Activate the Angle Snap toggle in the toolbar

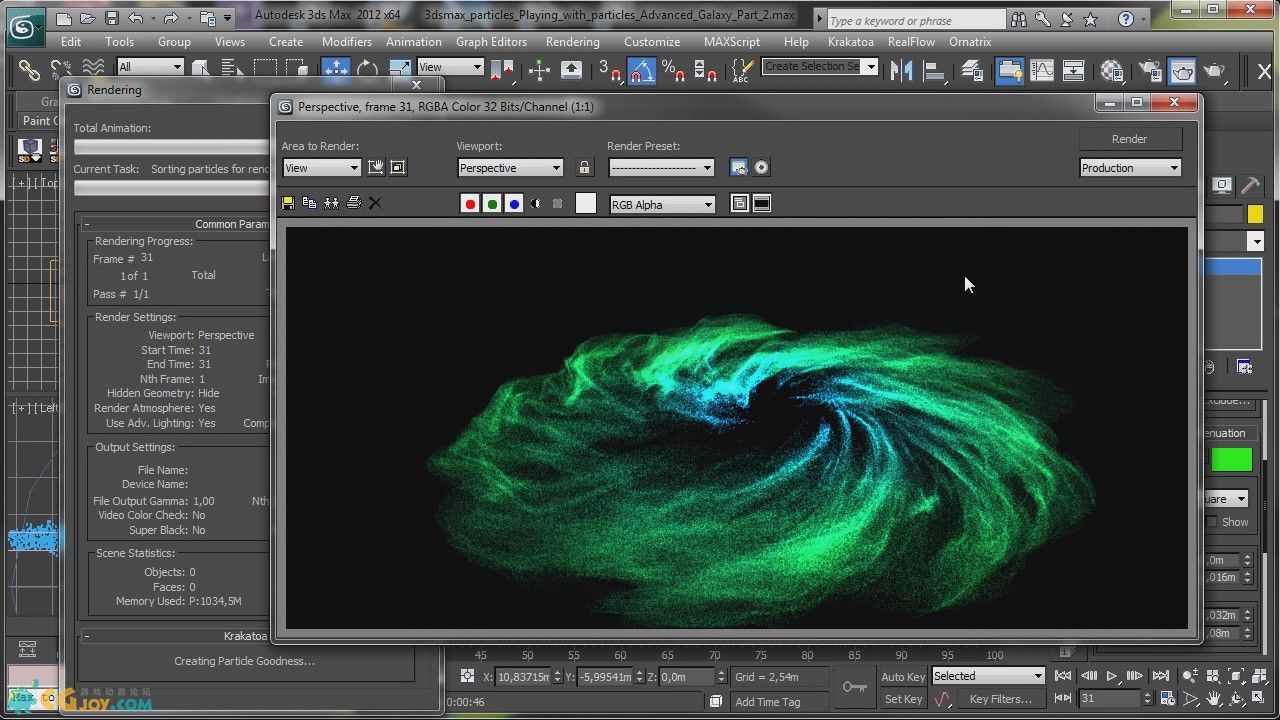pos(642,71)
